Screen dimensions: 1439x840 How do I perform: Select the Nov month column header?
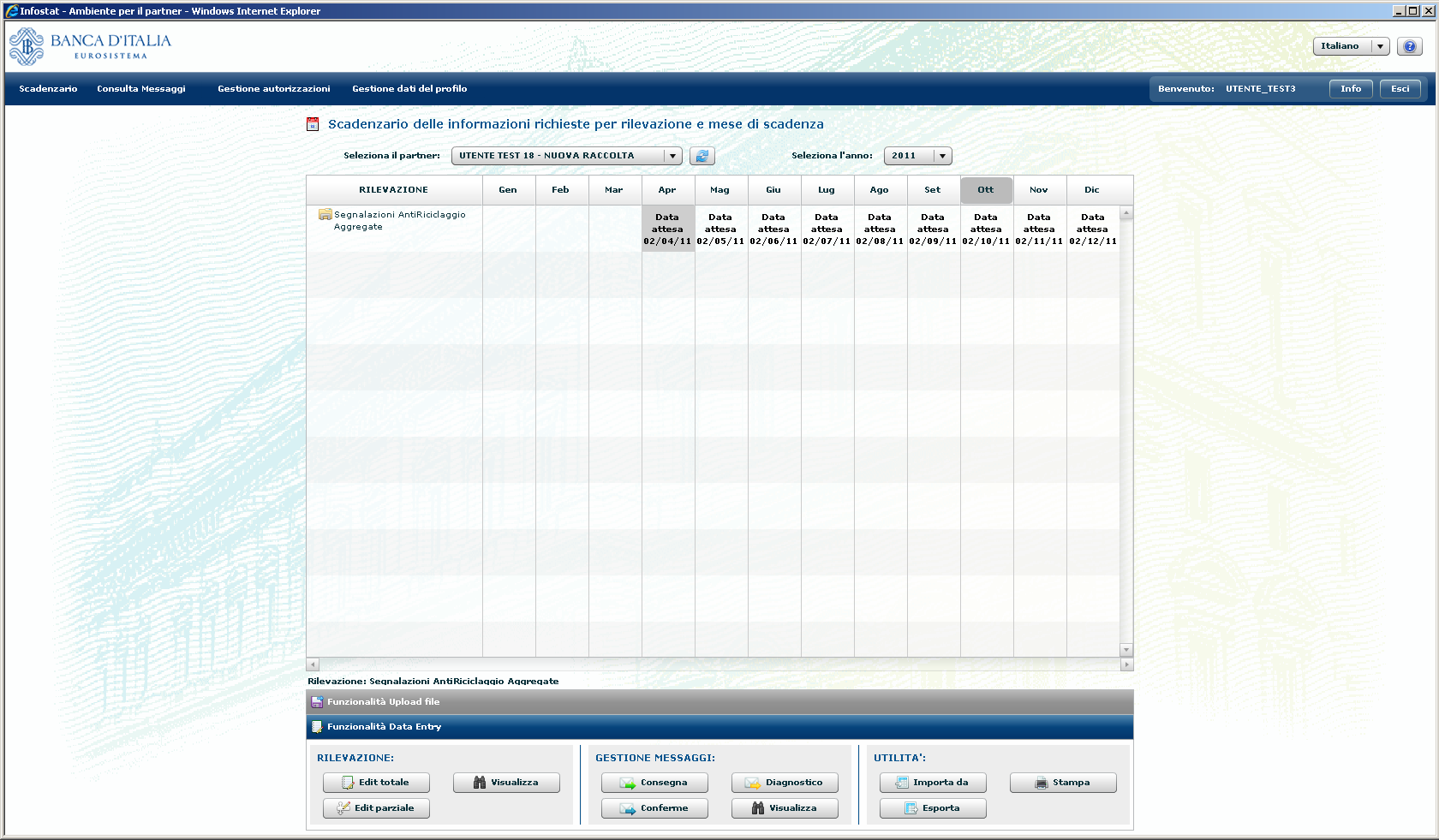click(x=1040, y=190)
